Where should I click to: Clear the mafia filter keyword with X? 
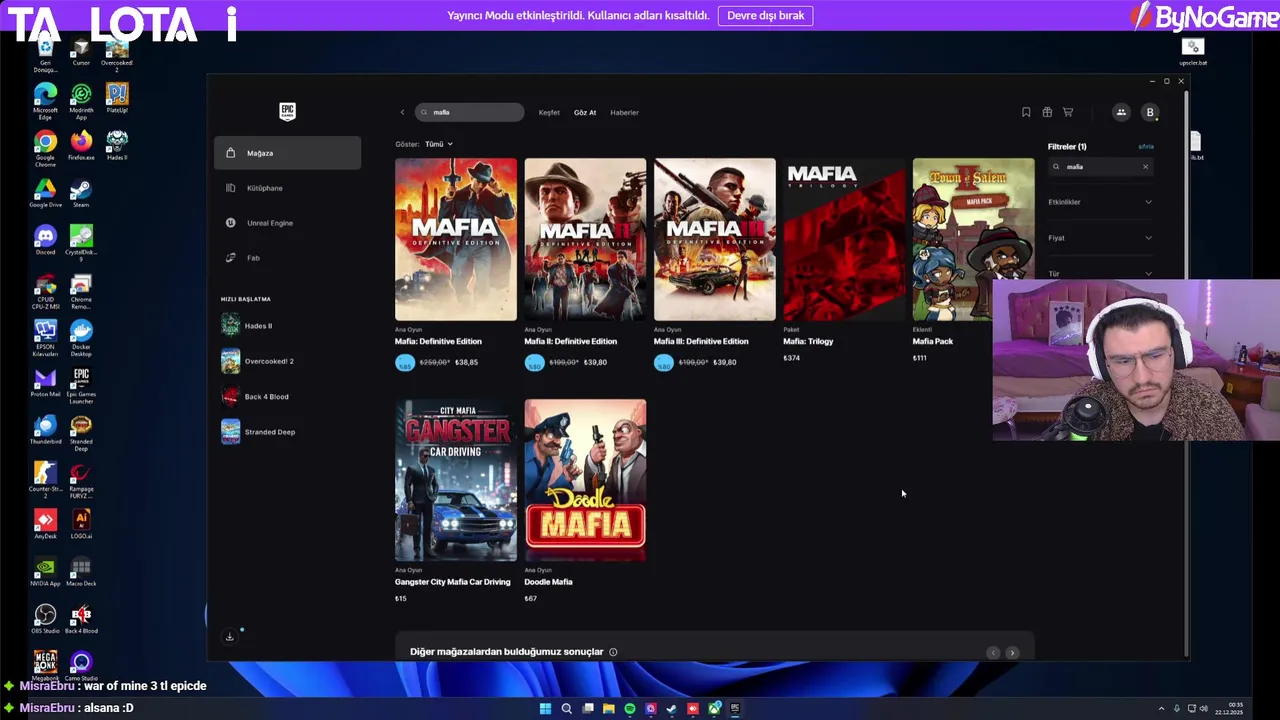pos(1146,167)
